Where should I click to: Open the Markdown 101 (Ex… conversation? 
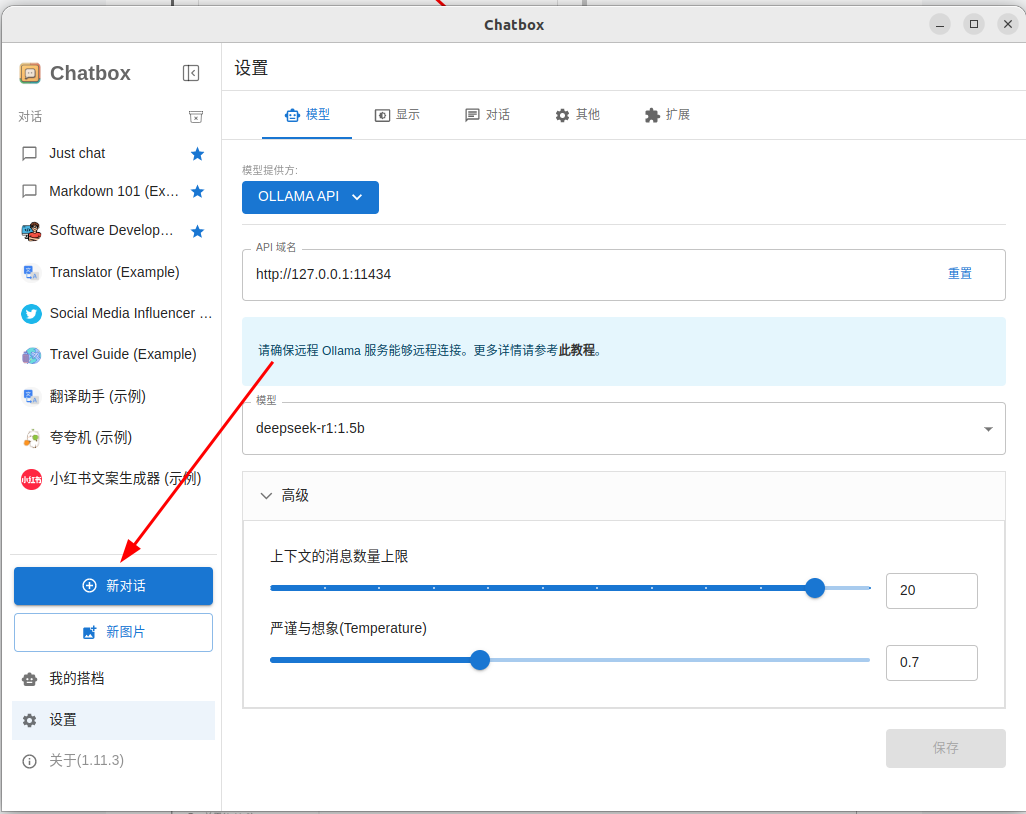[113, 191]
